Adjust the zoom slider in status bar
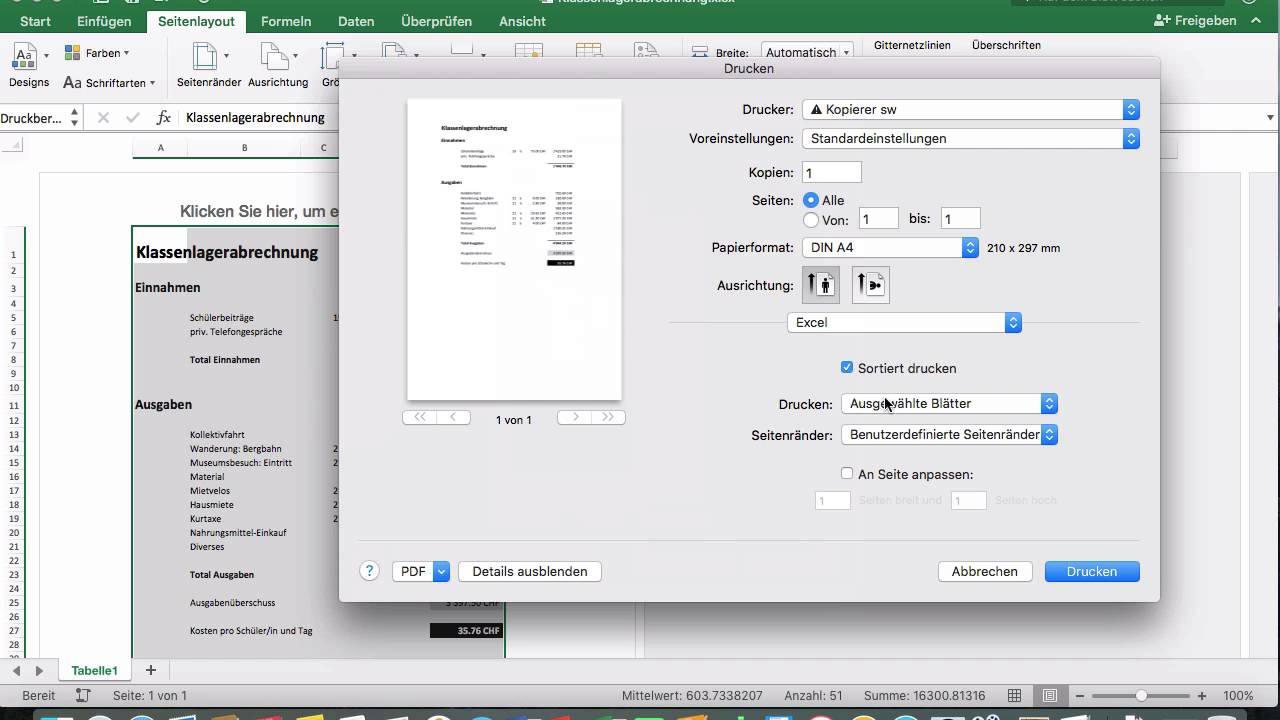Image resolution: width=1280 pixels, height=720 pixels. 1141,696
